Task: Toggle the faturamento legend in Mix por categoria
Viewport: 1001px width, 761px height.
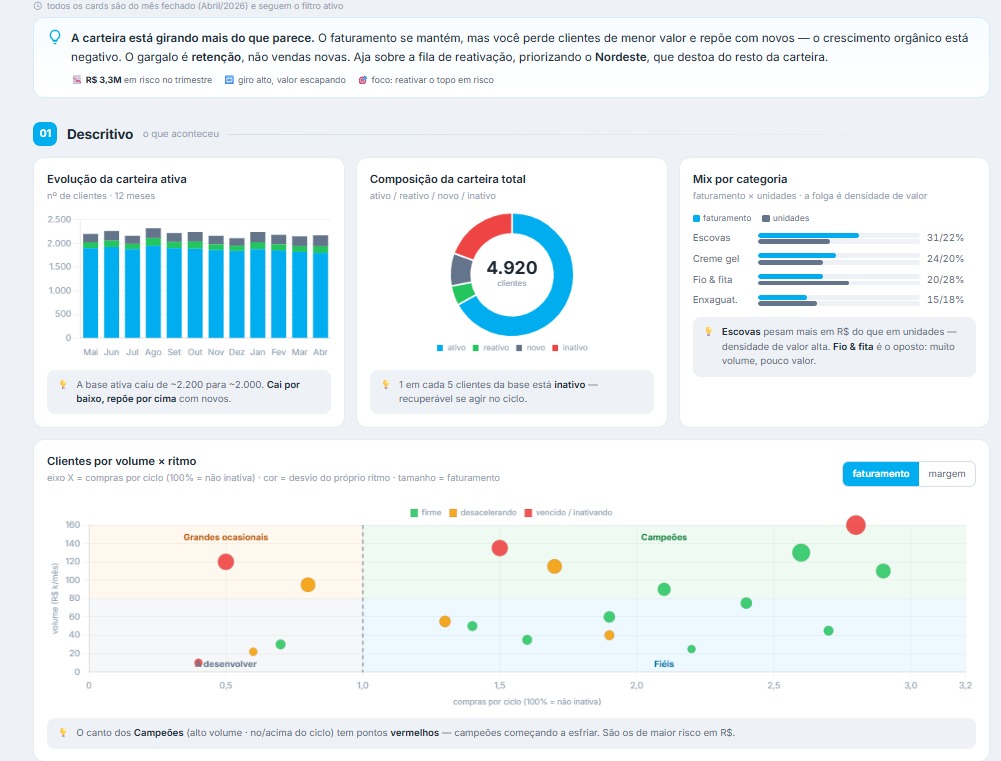Action: coord(722,218)
